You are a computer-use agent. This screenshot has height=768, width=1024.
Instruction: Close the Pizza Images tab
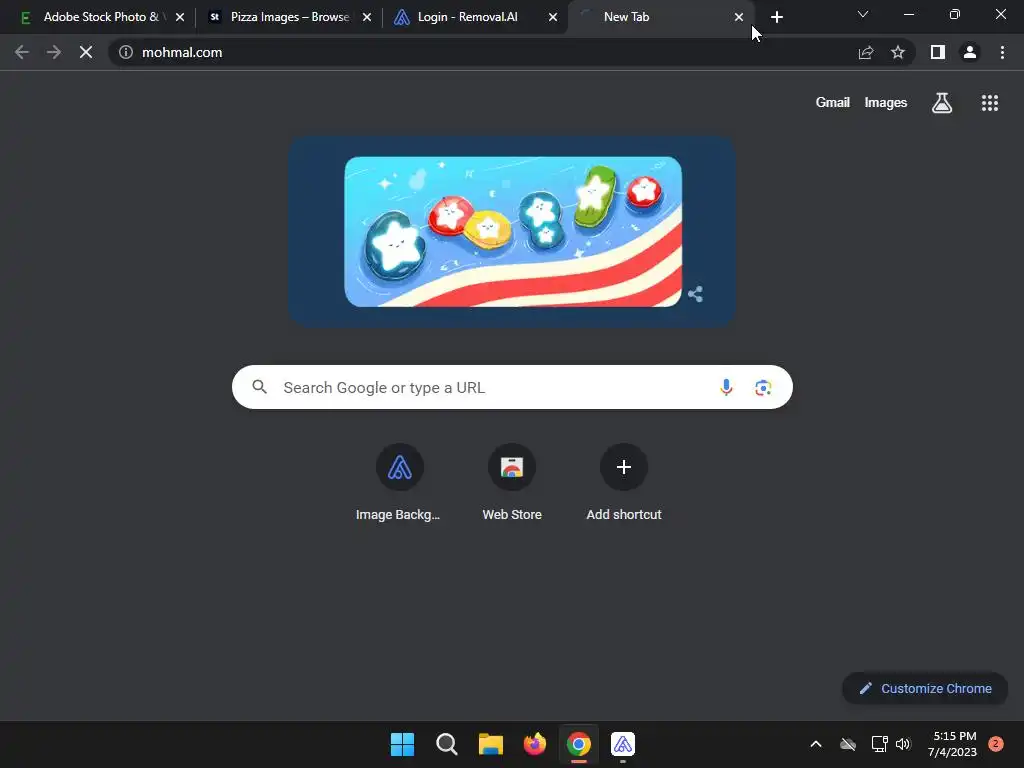367,17
